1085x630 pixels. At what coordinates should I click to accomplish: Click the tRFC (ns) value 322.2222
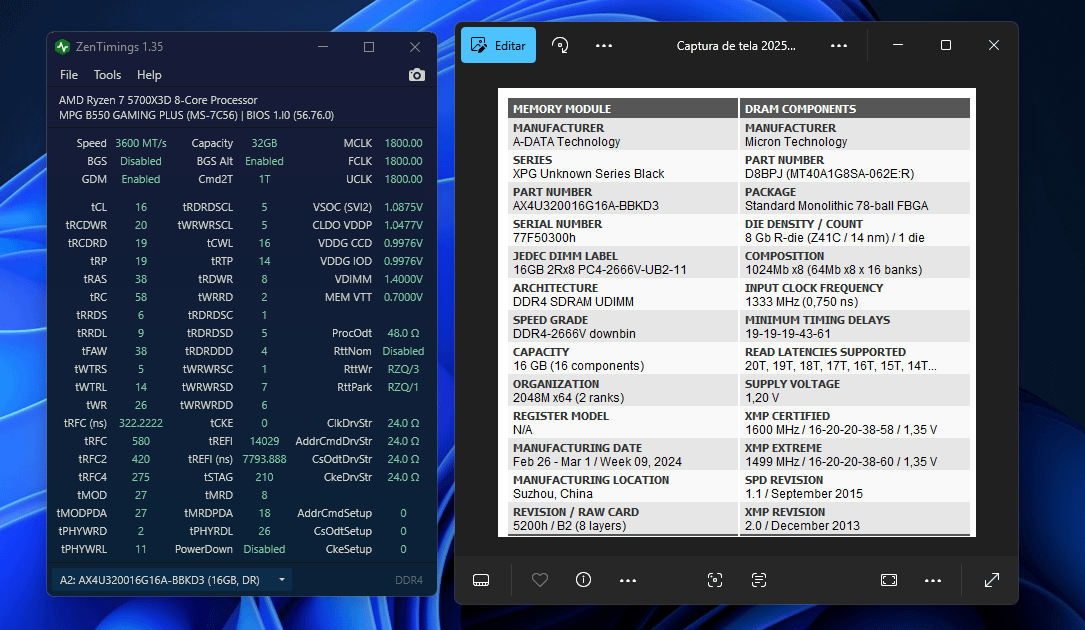pos(140,423)
